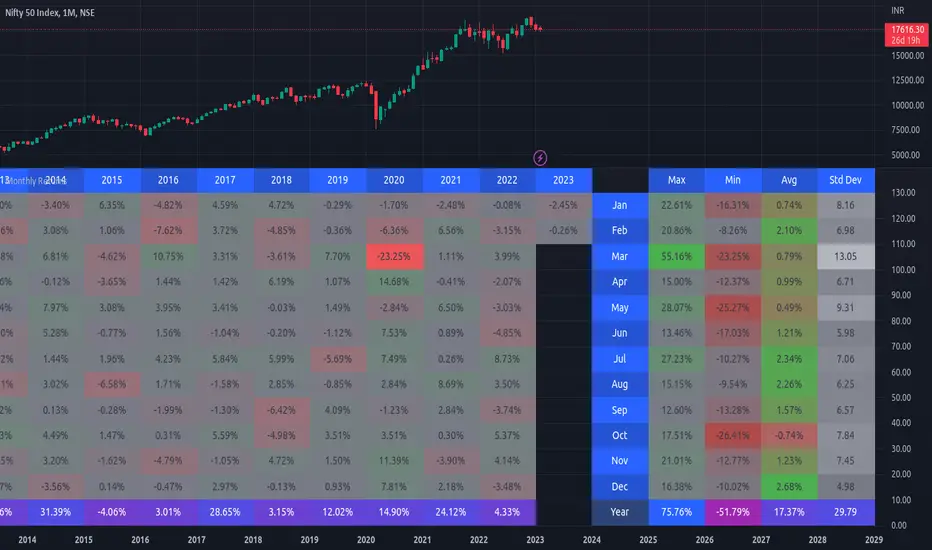Select the Dec month label
The height and width of the screenshot is (550, 932).
click(620, 486)
